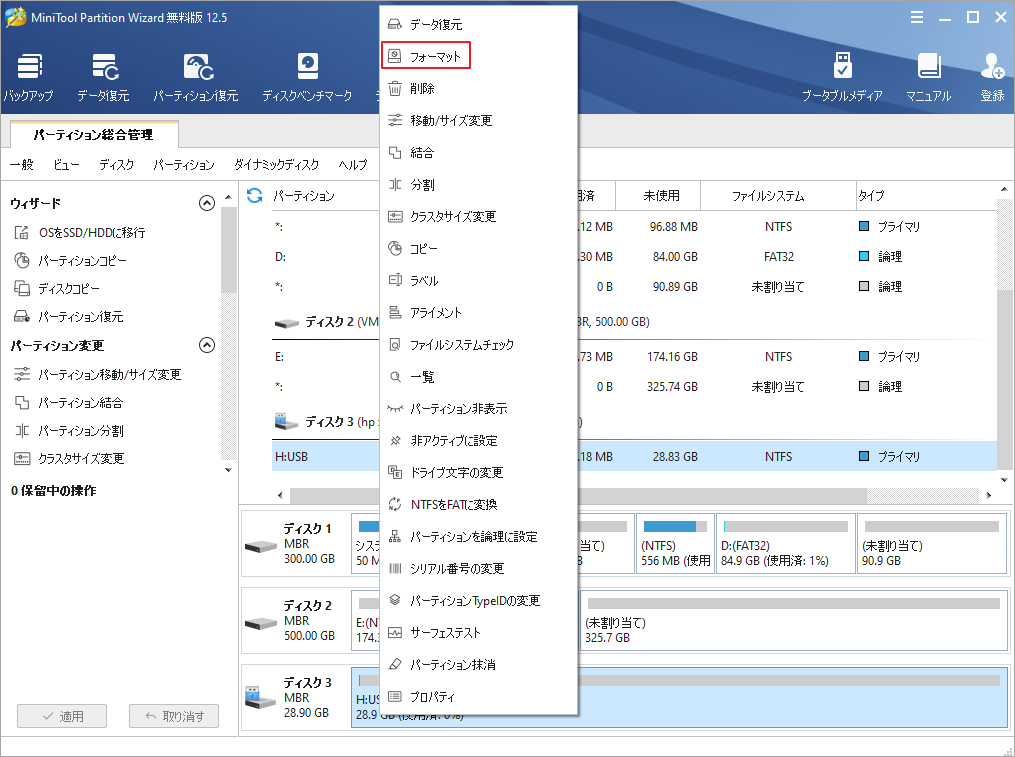Viewport: 1015px width, 757px height.
Task: Open the 一般 menu
Action: (x=22, y=164)
